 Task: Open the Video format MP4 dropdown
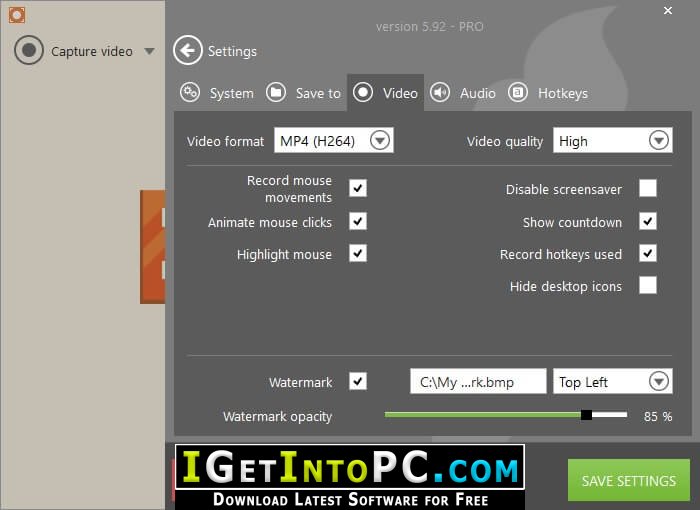coord(379,141)
